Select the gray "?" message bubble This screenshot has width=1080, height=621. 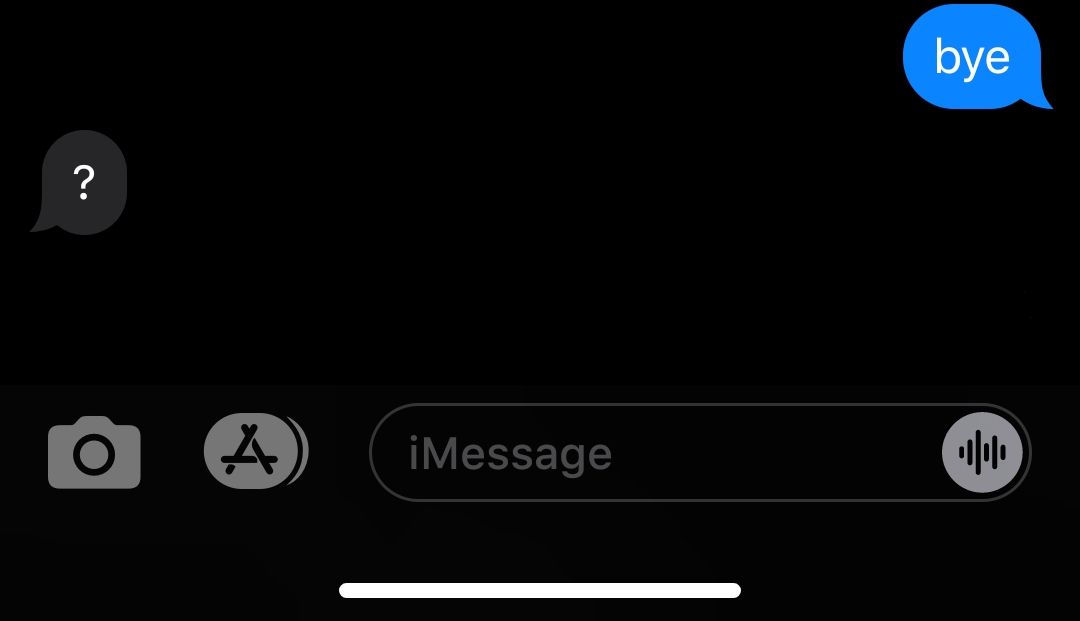(80, 182)
